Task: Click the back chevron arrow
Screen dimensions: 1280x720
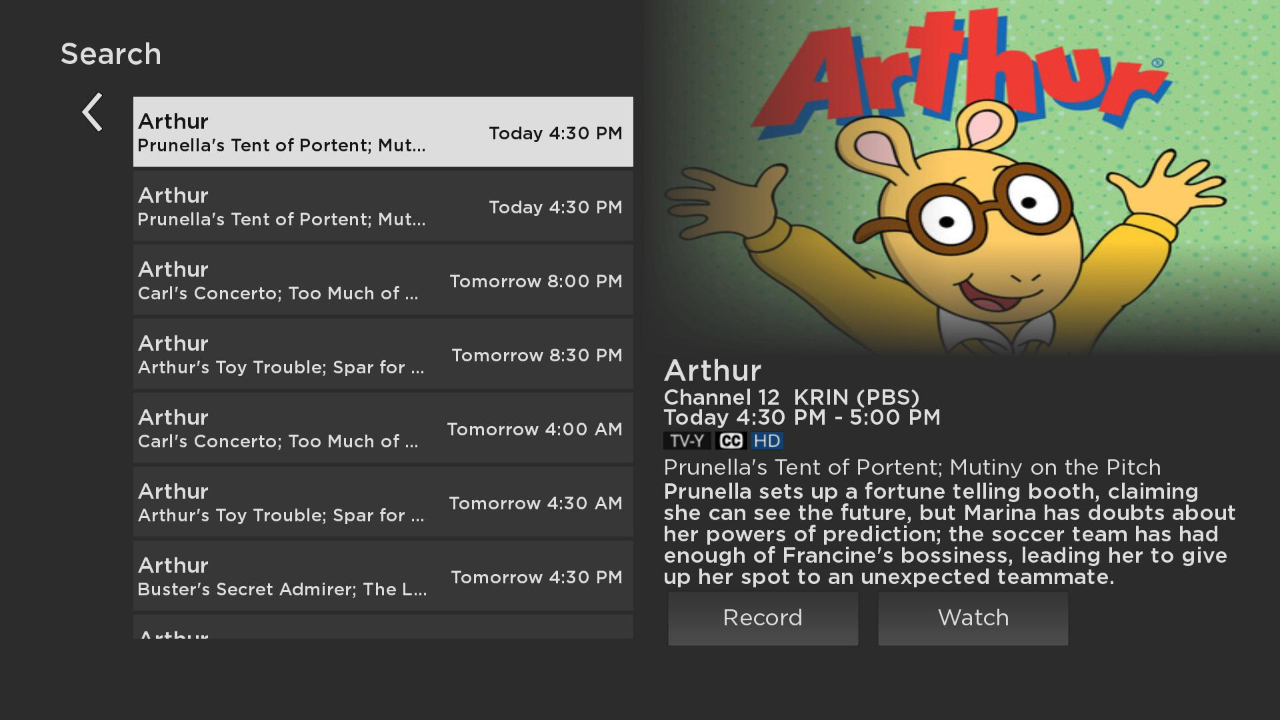Action: click(x=92, y=113)
